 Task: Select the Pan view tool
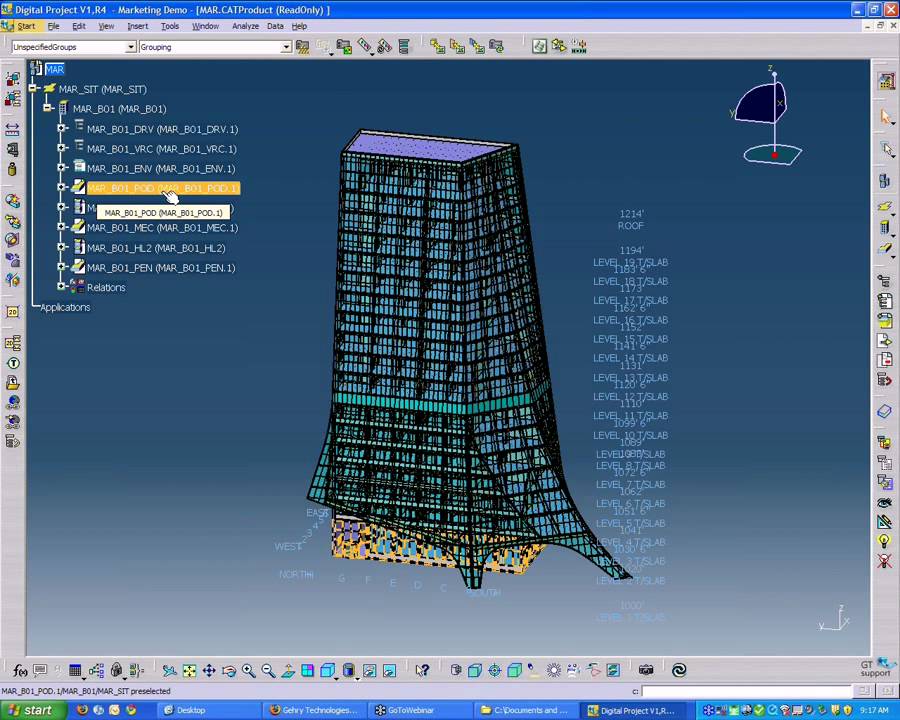pyautogui.click(x=209, y=670)
